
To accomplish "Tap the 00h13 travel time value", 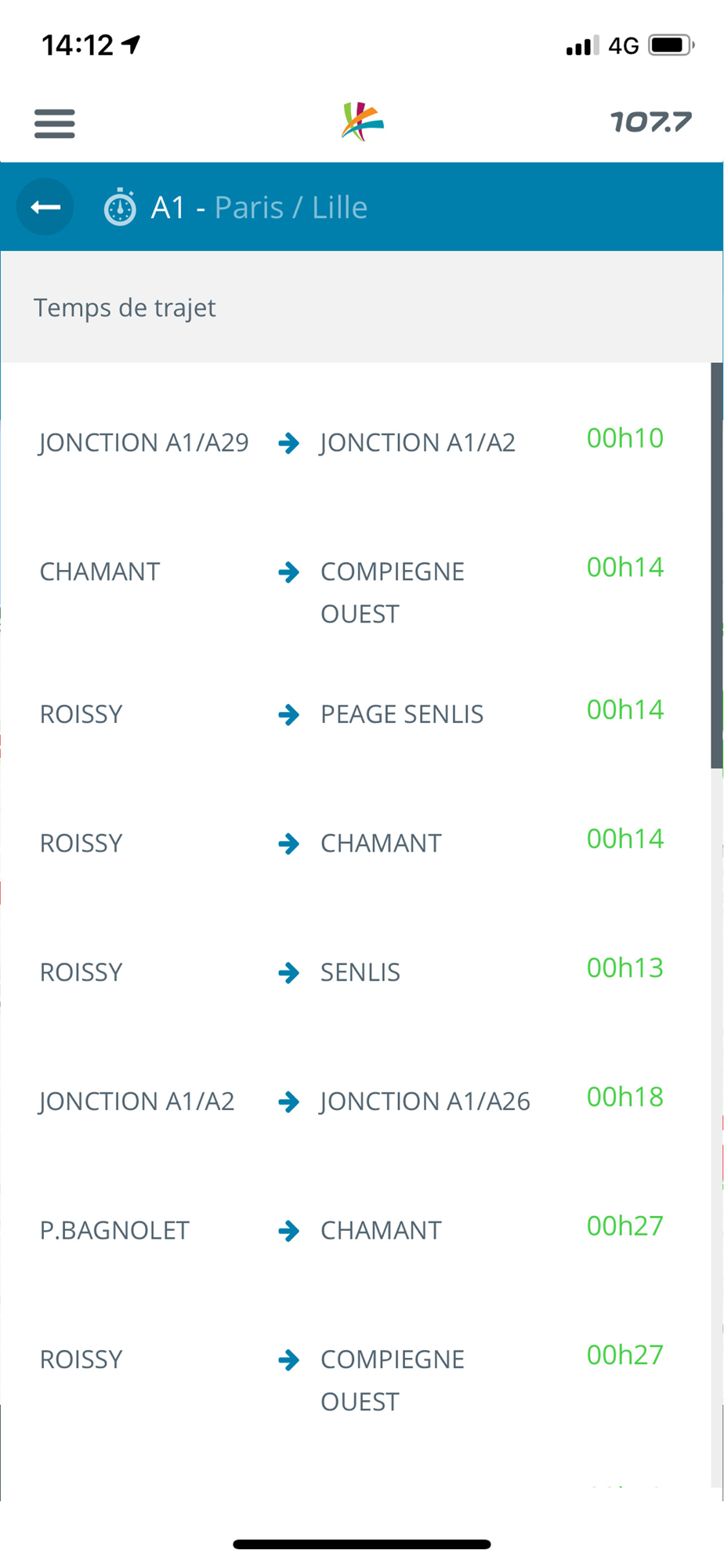I will tap(624, 968).
